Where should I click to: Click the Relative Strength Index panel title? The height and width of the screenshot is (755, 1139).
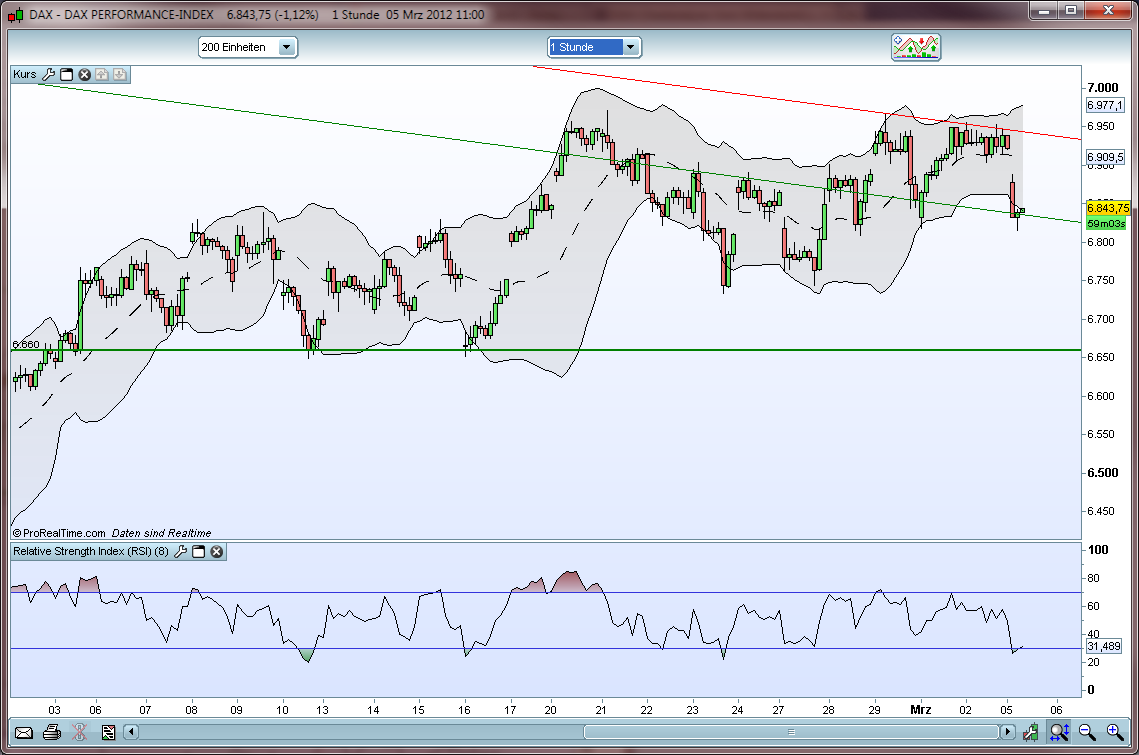coord(90,551)
